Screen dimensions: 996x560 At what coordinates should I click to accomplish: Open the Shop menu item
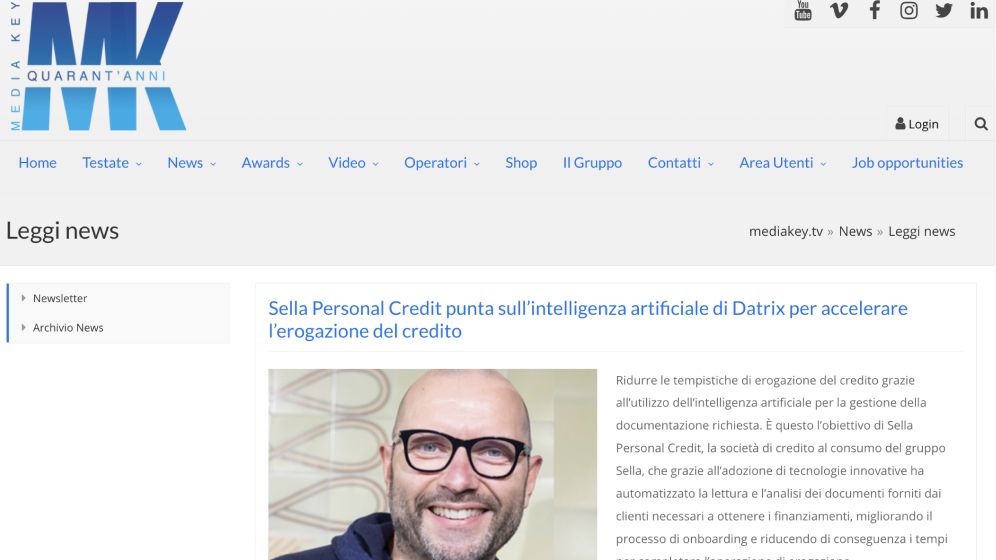click(x=521, y=163)
